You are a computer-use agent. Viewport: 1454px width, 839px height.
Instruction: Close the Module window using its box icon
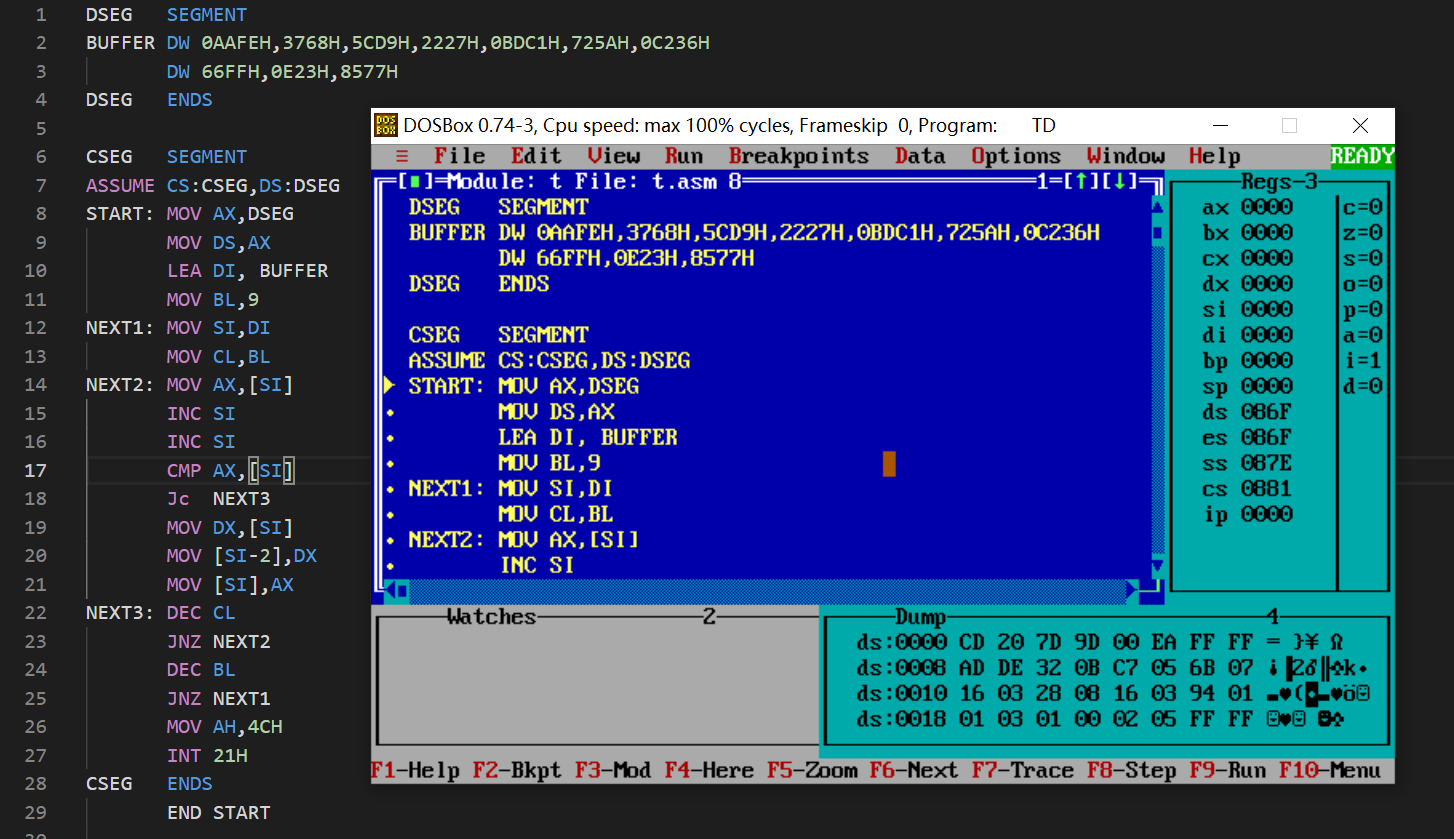415,182
